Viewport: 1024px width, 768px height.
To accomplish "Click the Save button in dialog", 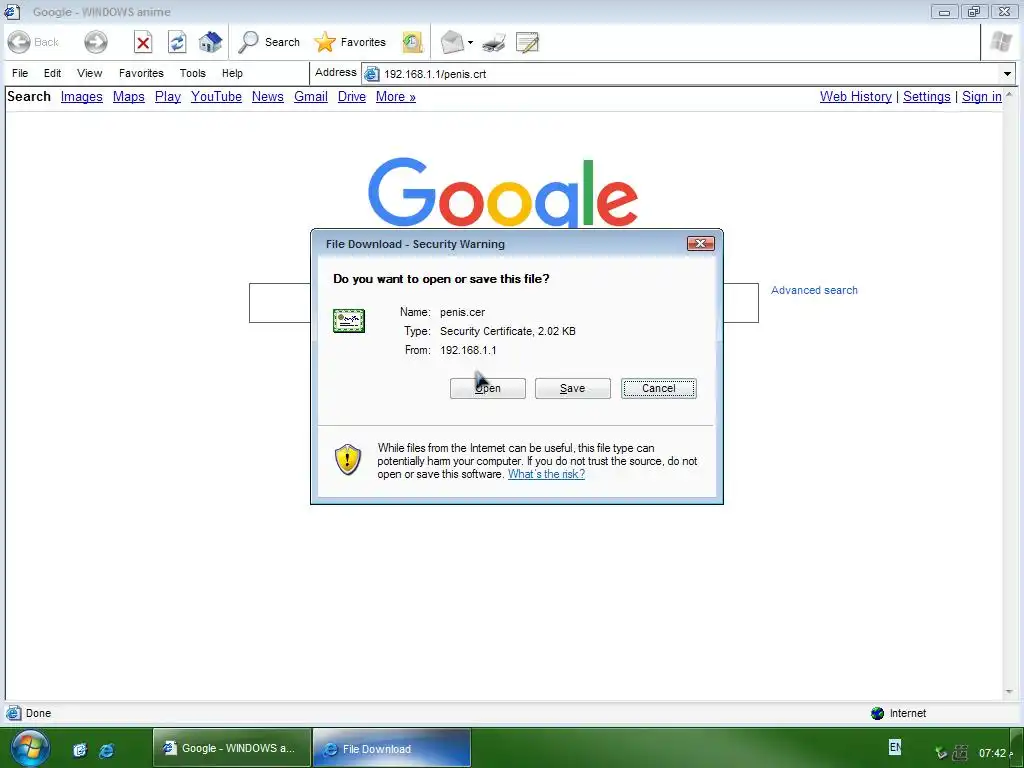I will point(573,388).
